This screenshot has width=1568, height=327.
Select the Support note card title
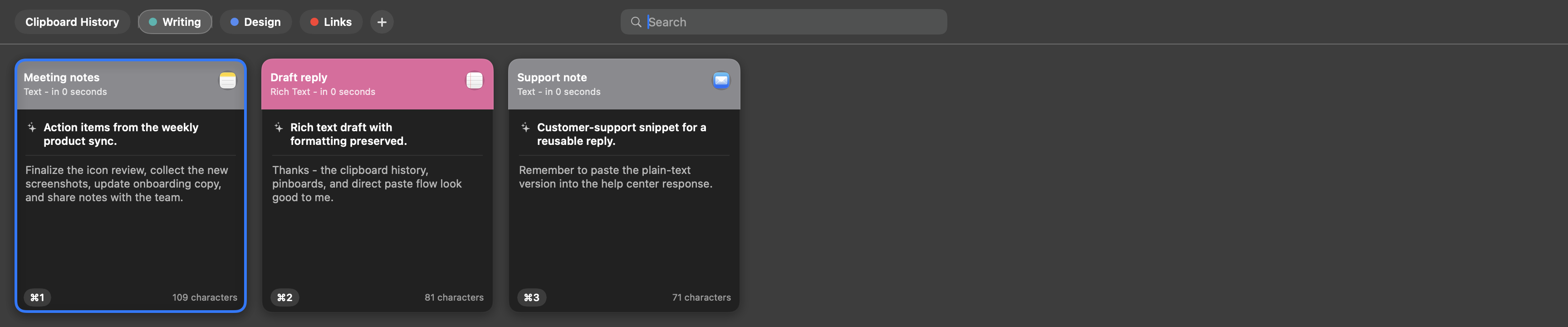pos(552,77)
